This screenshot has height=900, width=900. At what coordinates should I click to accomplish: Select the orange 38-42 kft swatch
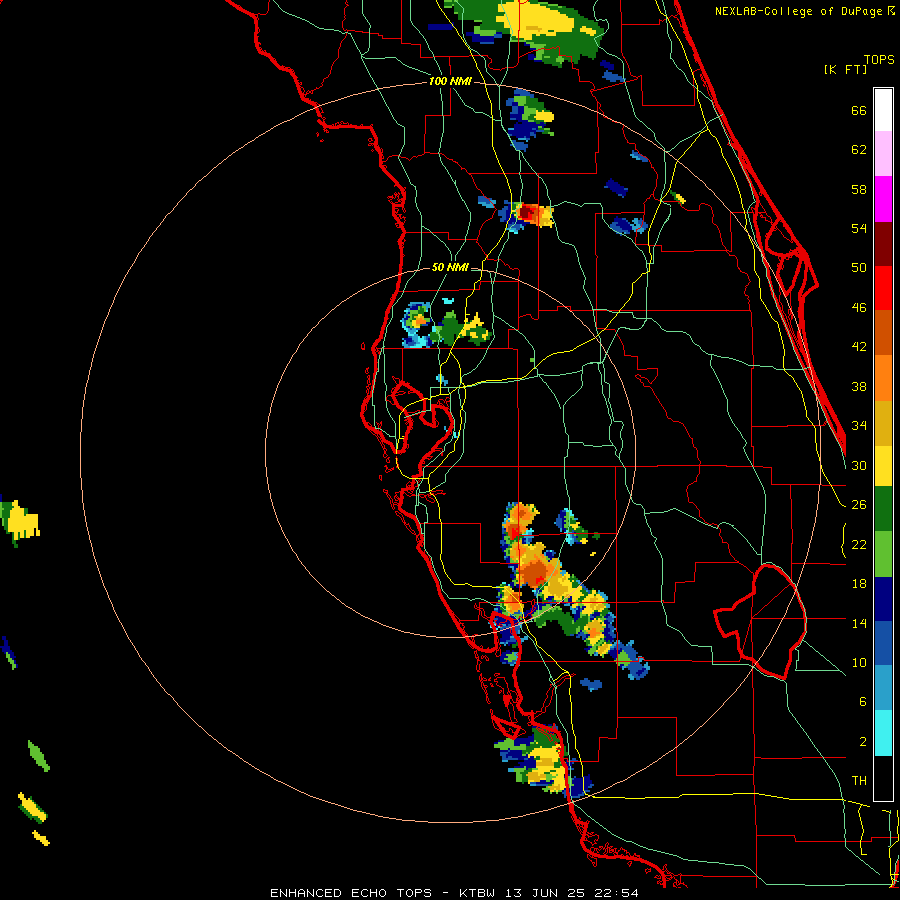coord(883,378)
